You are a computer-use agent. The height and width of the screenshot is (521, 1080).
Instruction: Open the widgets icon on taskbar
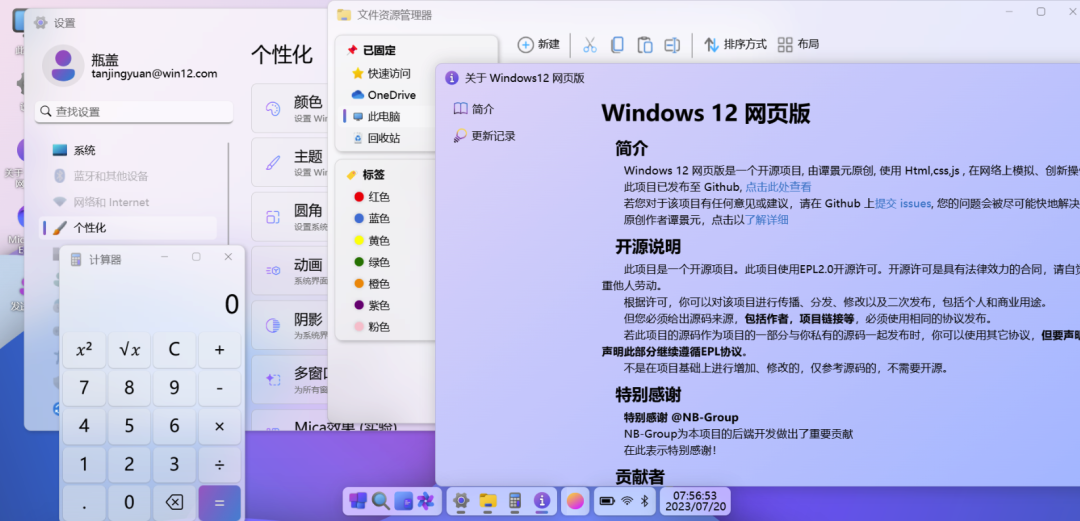[x=403, y=501]
